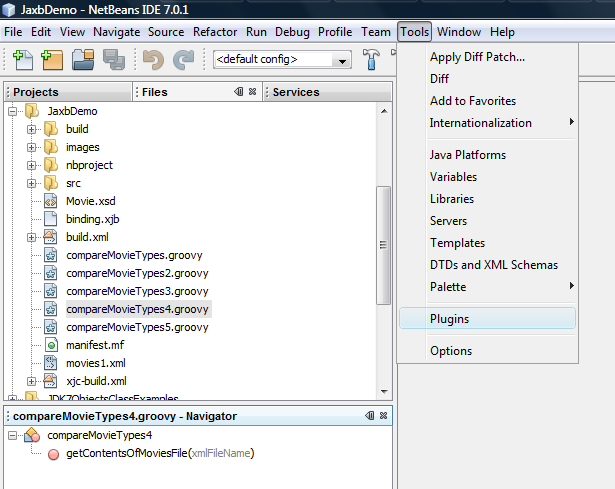Click the Save All toolbar icon
The width and height of the screenshot is (615, 489).
point(114,60)
